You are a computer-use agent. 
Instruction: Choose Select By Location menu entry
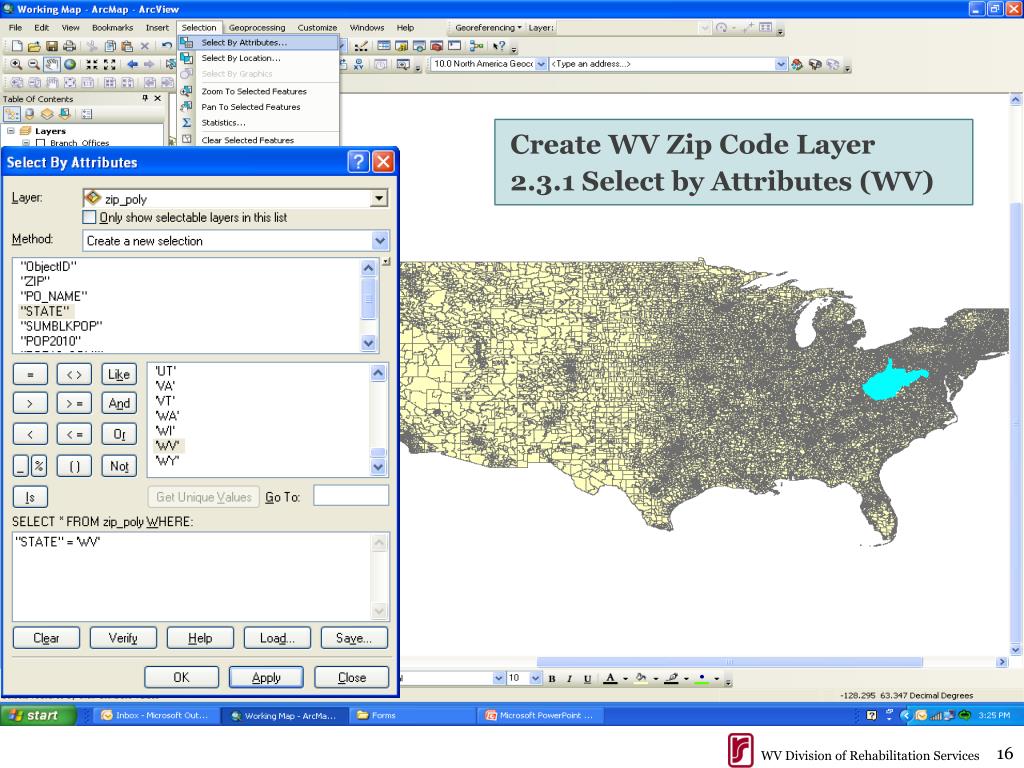click(x=241, y=58)
